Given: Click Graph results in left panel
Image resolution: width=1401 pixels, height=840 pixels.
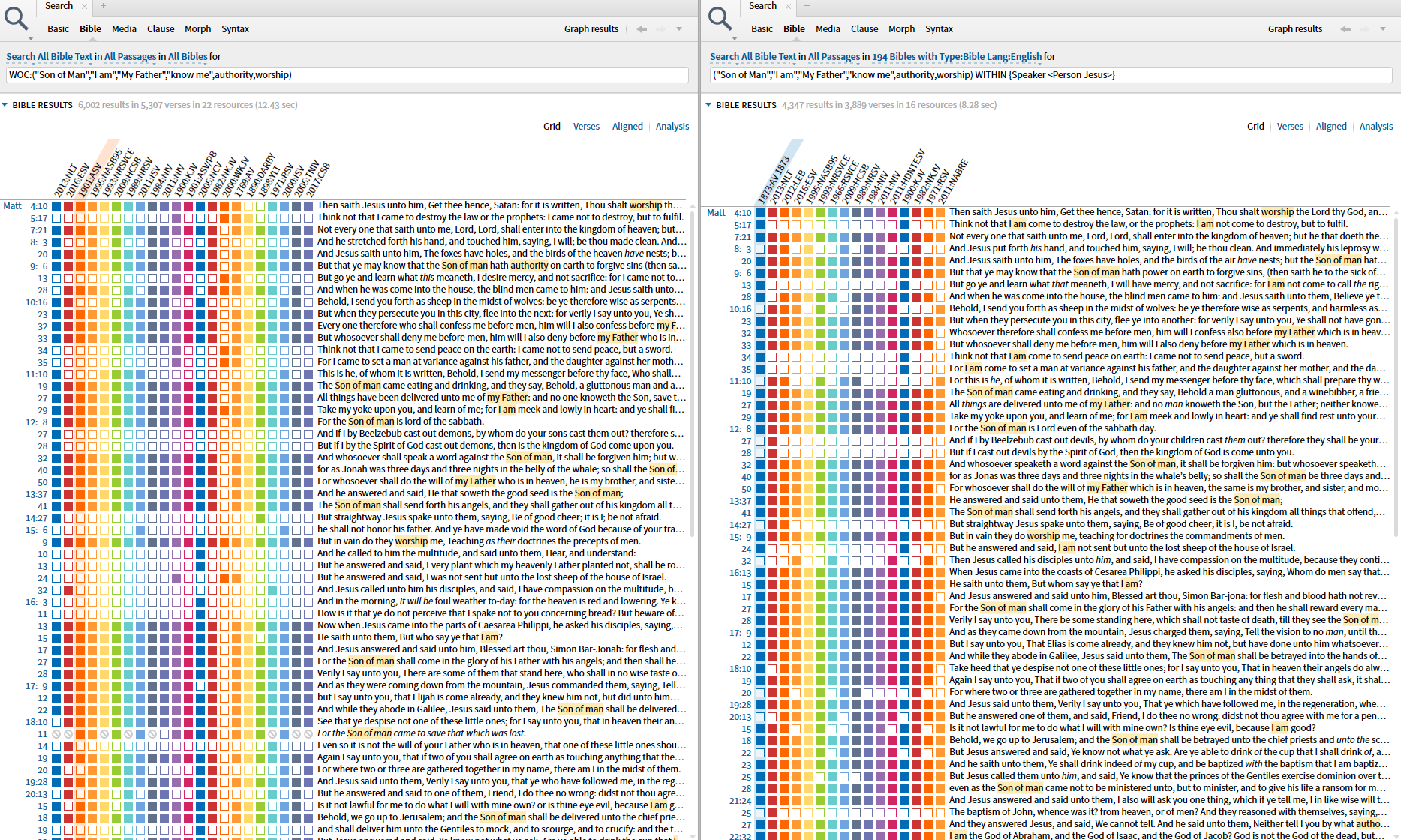Looking at the screenshot, I should pyautogui.click(x=591, y=29).
